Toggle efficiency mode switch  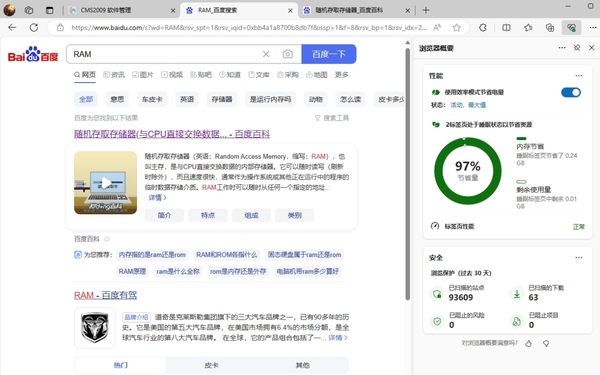[x=571, y=92]
